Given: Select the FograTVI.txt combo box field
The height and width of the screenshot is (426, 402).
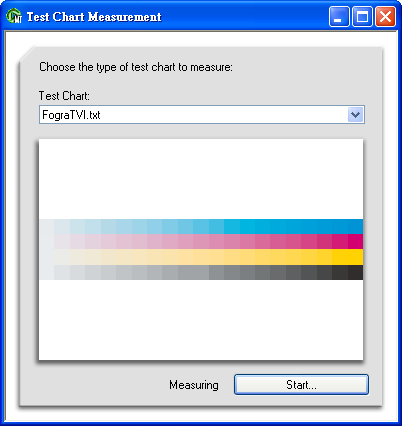Looking at the screenshot, I should [202, 115].
